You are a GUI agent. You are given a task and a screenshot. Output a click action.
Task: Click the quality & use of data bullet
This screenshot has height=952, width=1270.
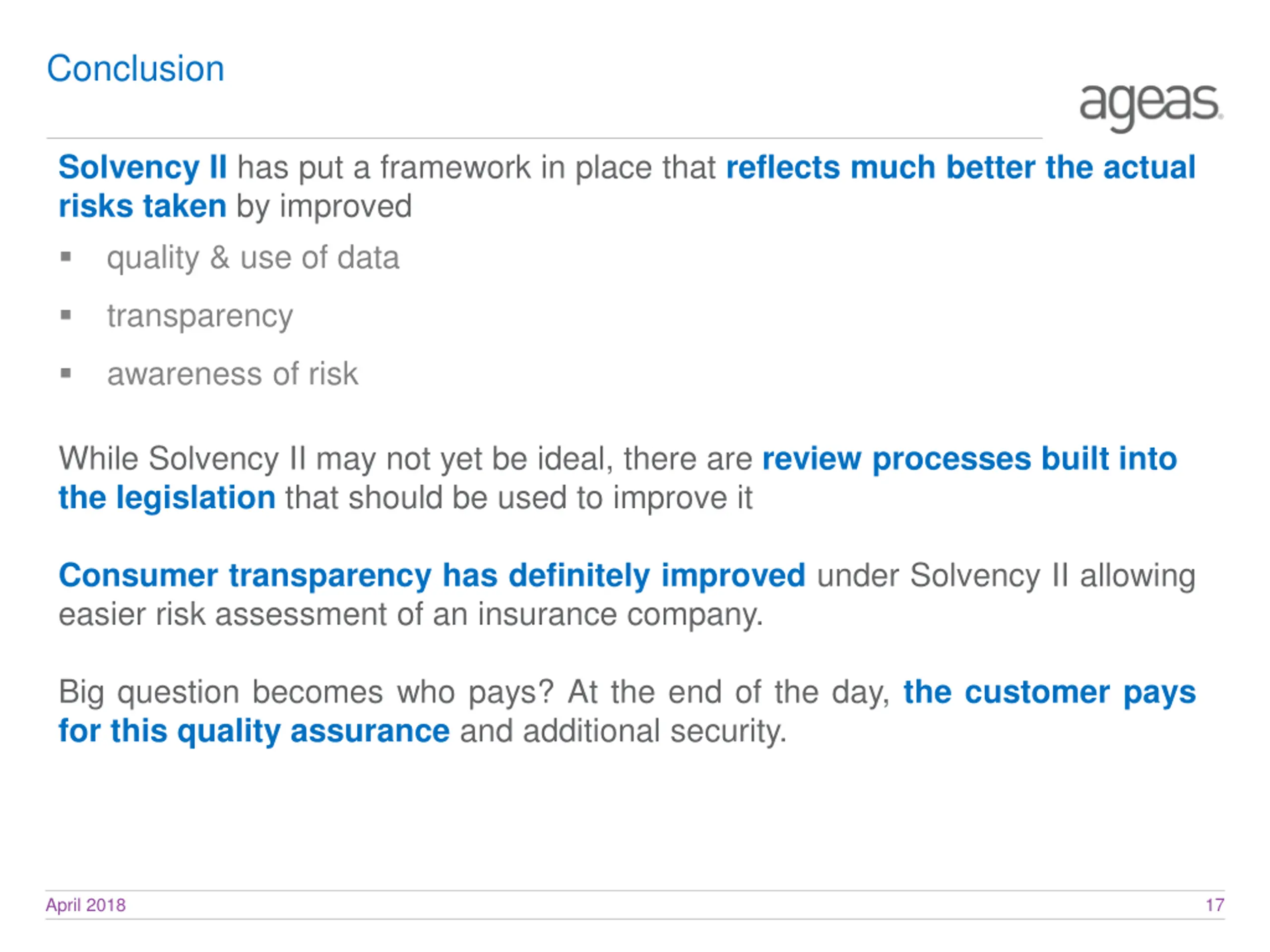pyautogui.click(x=253, y=258)
